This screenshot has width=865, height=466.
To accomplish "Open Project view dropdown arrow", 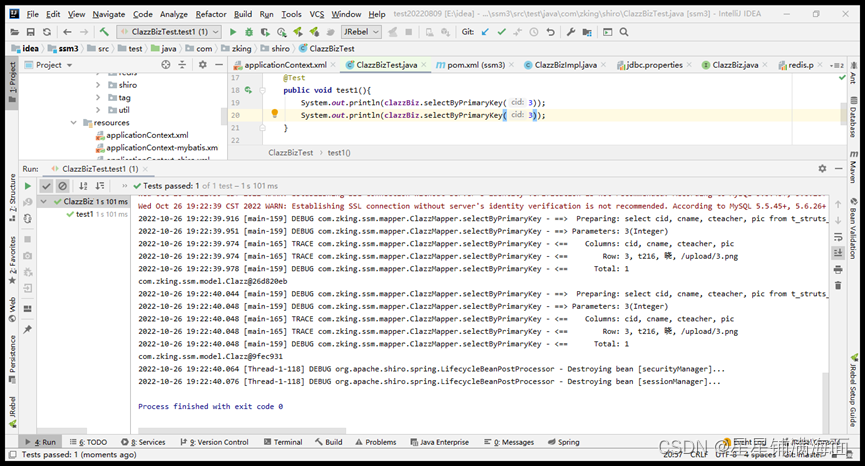I will pos(70,65).
